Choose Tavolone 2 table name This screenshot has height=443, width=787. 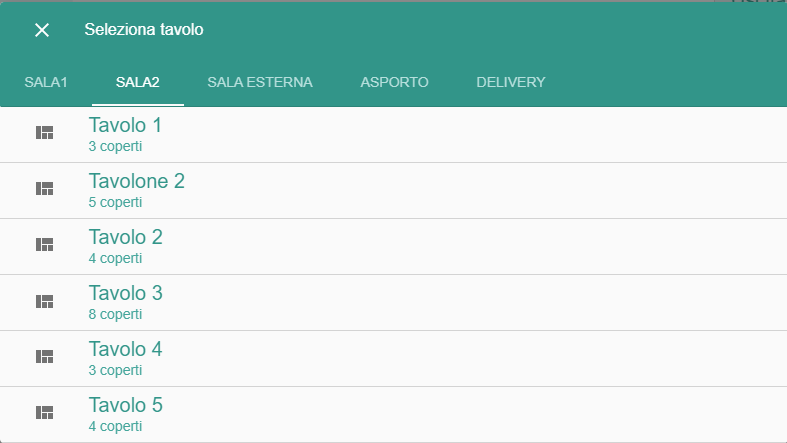point(137,181)
